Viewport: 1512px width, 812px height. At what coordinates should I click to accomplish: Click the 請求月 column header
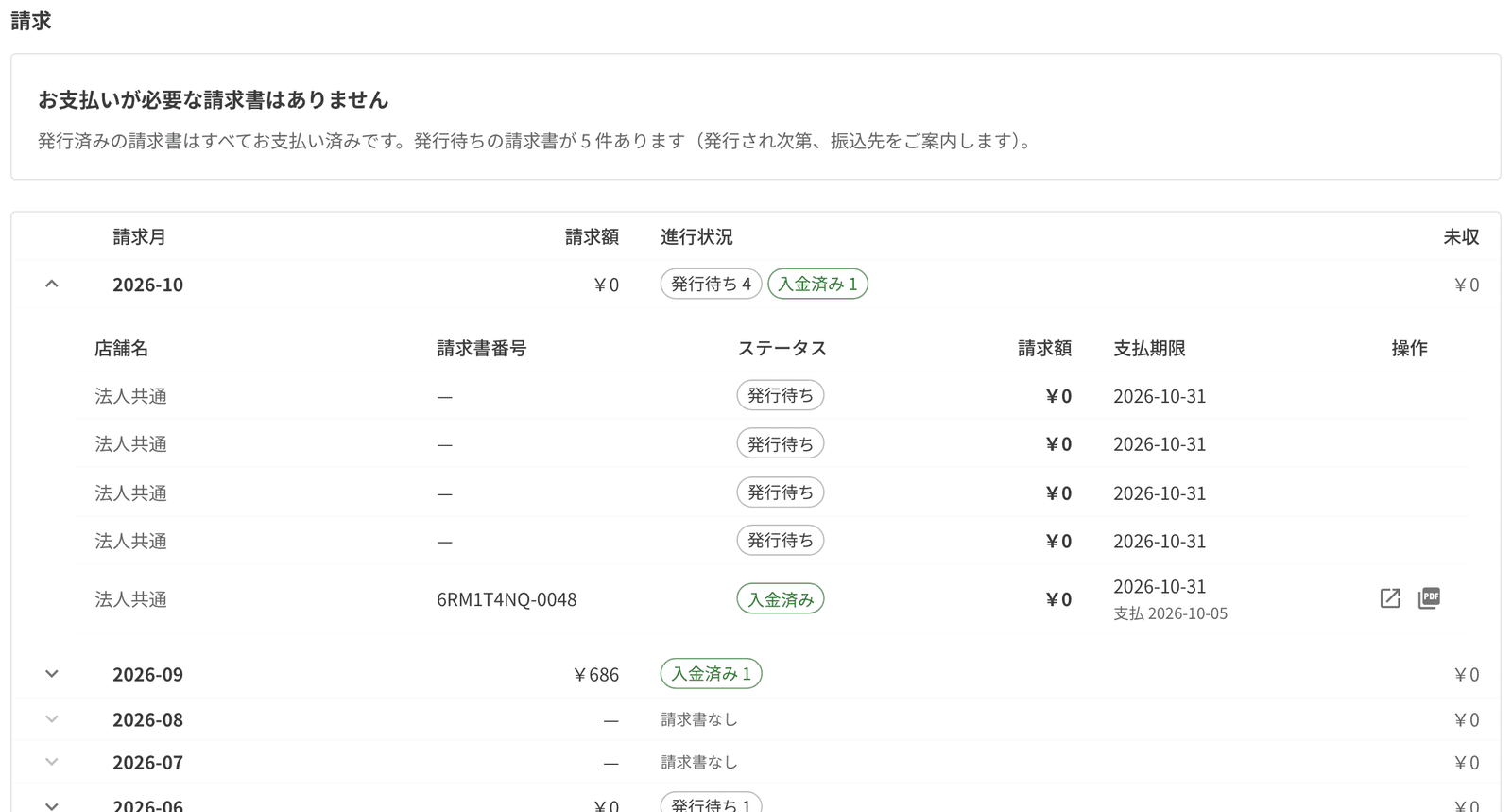(139, 236)
